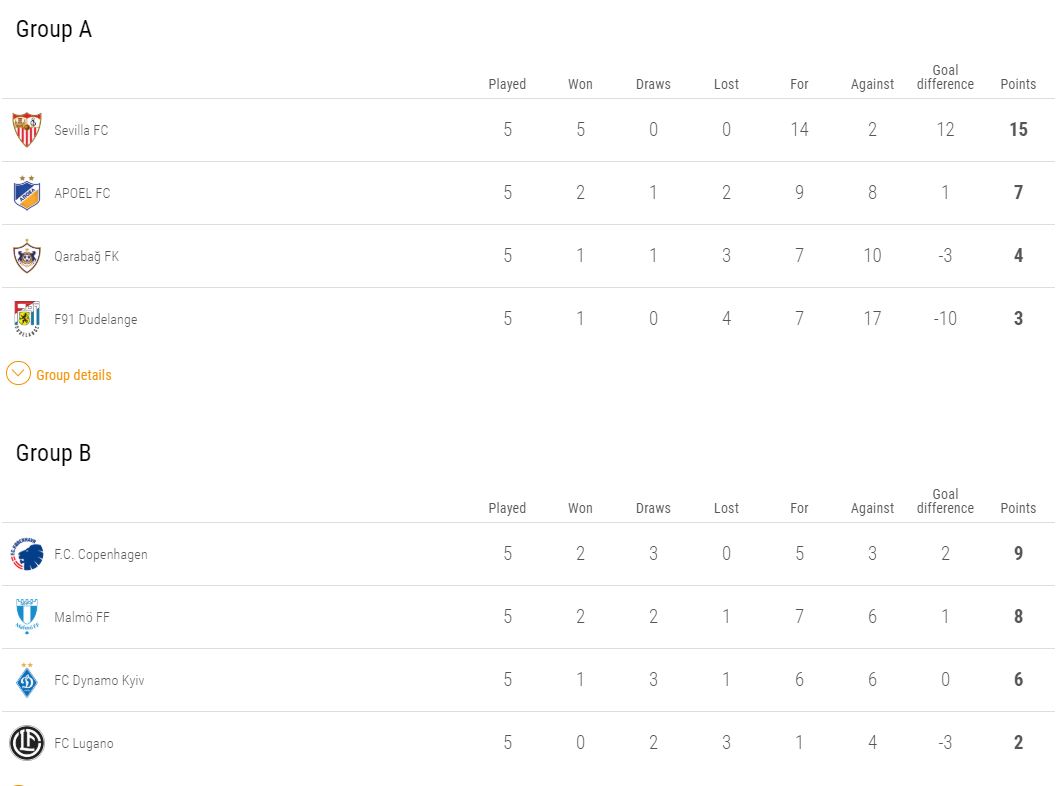Click the APOEL FC club crest

(x=27, y=193)
